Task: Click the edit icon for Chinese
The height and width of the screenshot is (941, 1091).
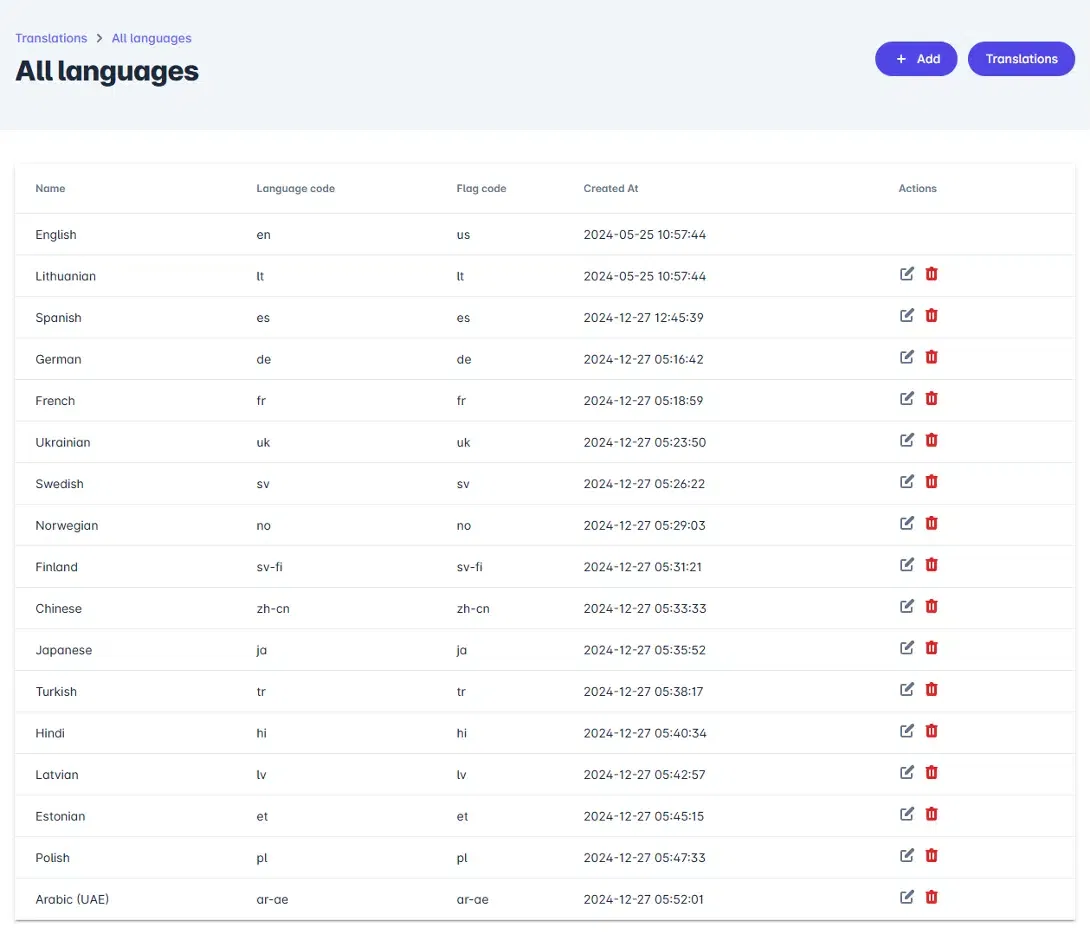Action: 907,606
